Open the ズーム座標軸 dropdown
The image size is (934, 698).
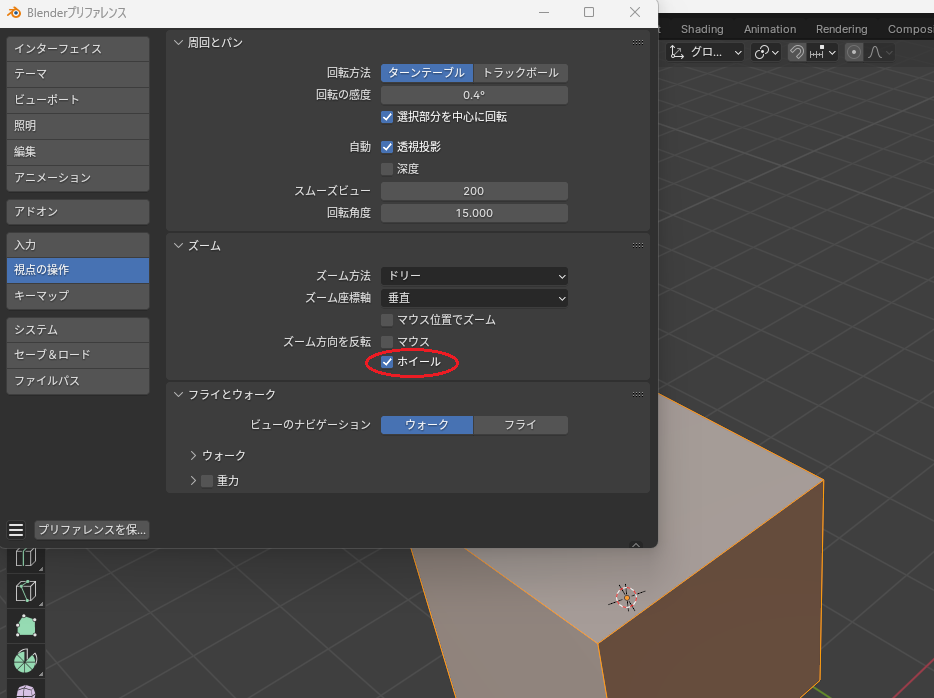point(474,298)
